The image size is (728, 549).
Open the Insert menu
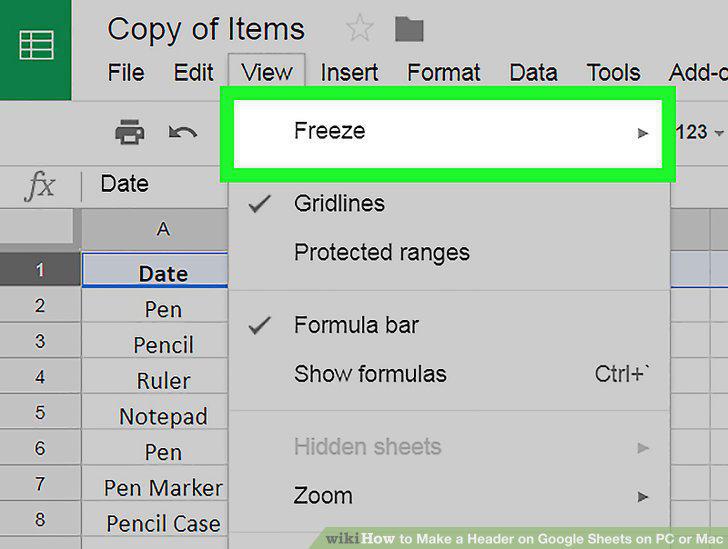349,72
